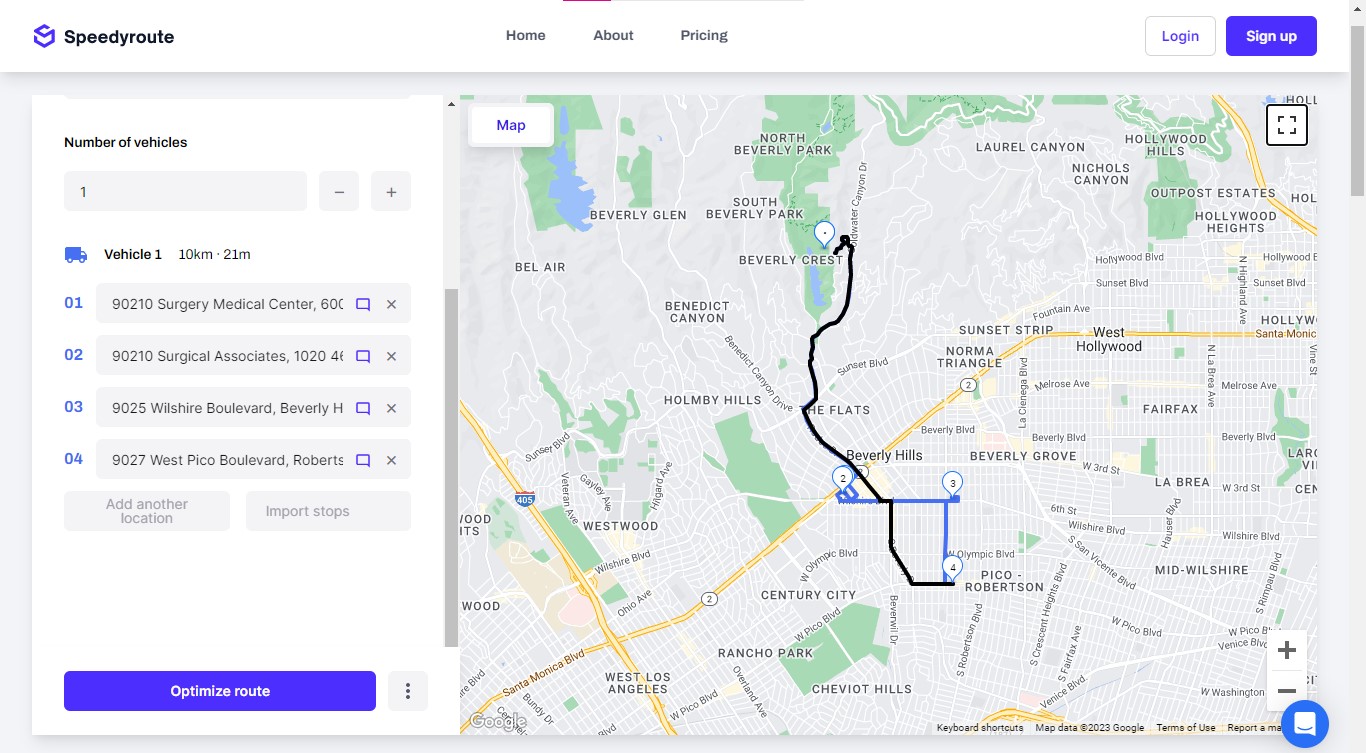Open the chat support bubble
The height and width of the screenshot is (753, 1366).
point(1303,723)
